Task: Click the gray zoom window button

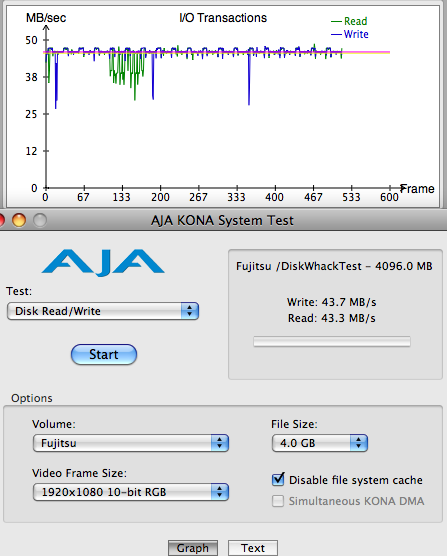Action: [40, 220]
